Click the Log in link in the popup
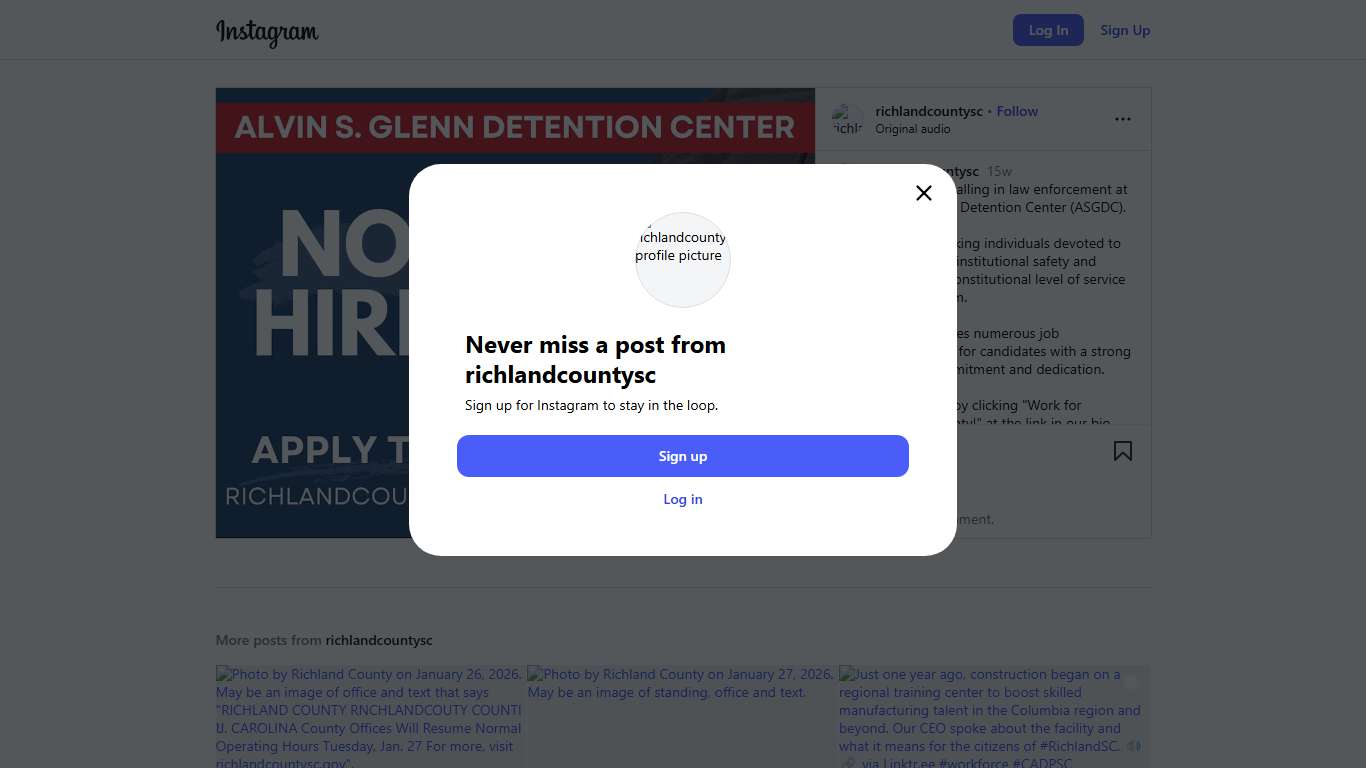Screen dimensions: 1366x768 (683, 499)
